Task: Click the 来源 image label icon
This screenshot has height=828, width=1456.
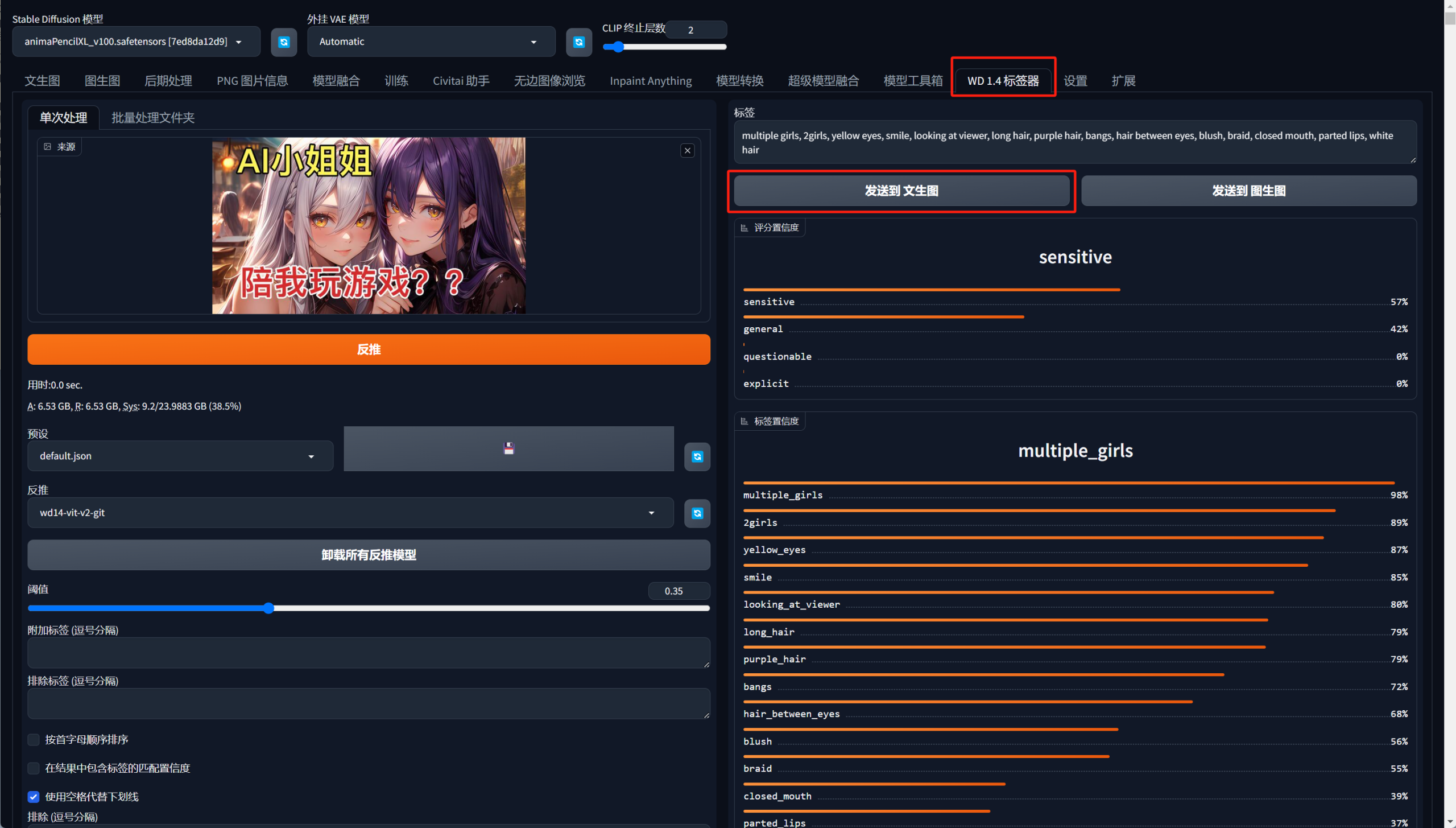Action: pos(48,147)
